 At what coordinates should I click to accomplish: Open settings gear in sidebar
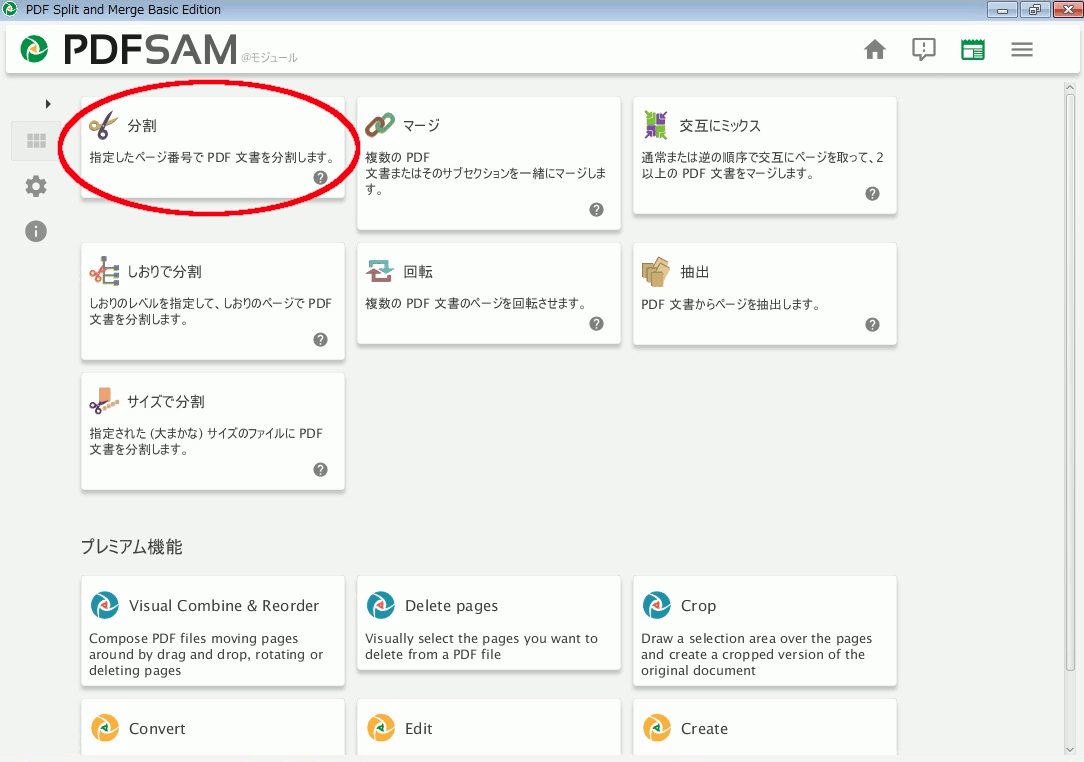tap(36, 186)
